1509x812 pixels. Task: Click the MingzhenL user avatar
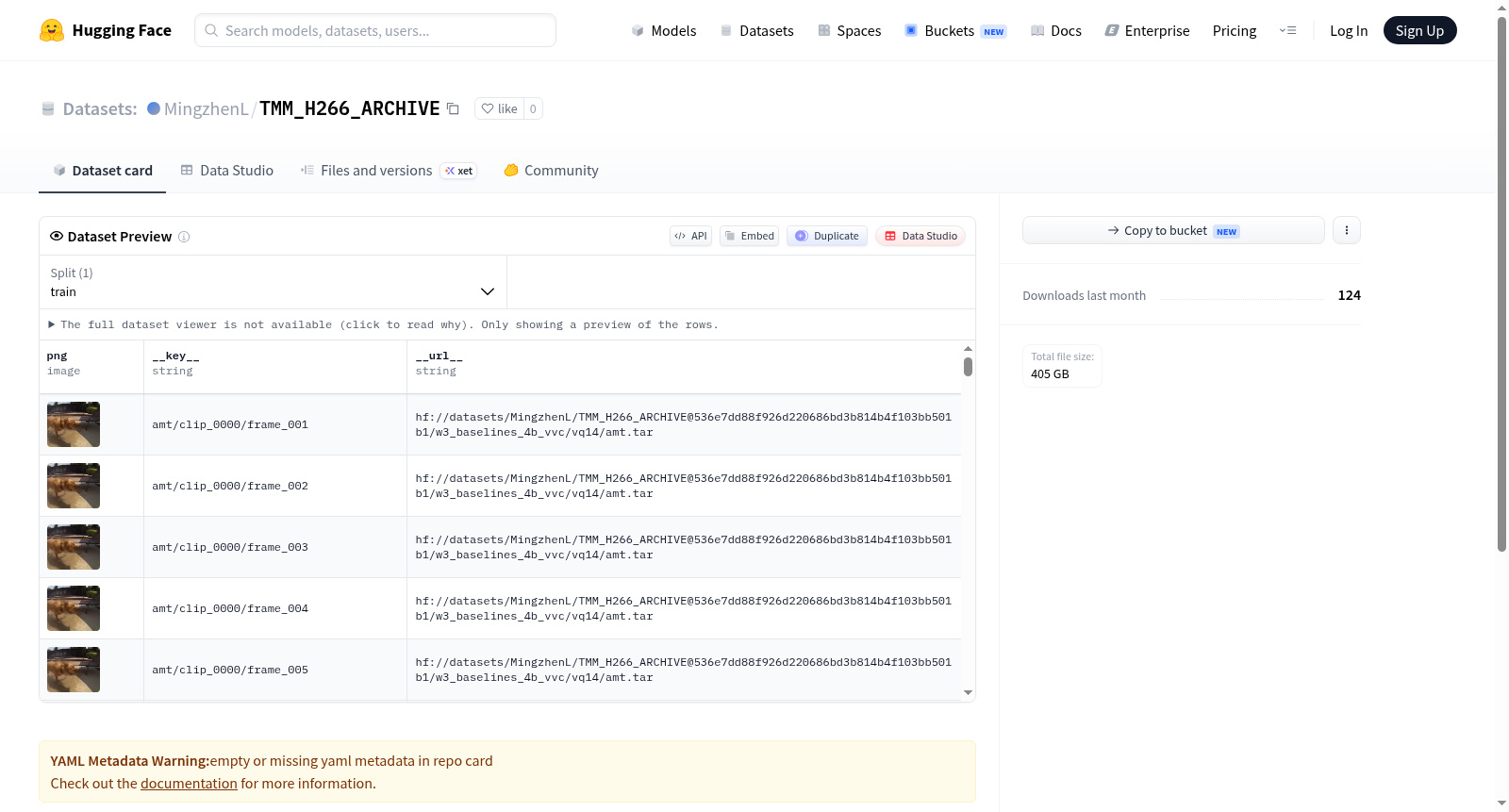[154, 108]
